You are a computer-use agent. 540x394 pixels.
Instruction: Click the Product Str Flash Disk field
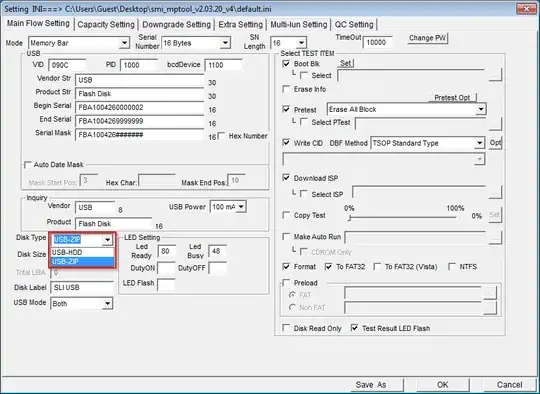click(x=139, y=94)
